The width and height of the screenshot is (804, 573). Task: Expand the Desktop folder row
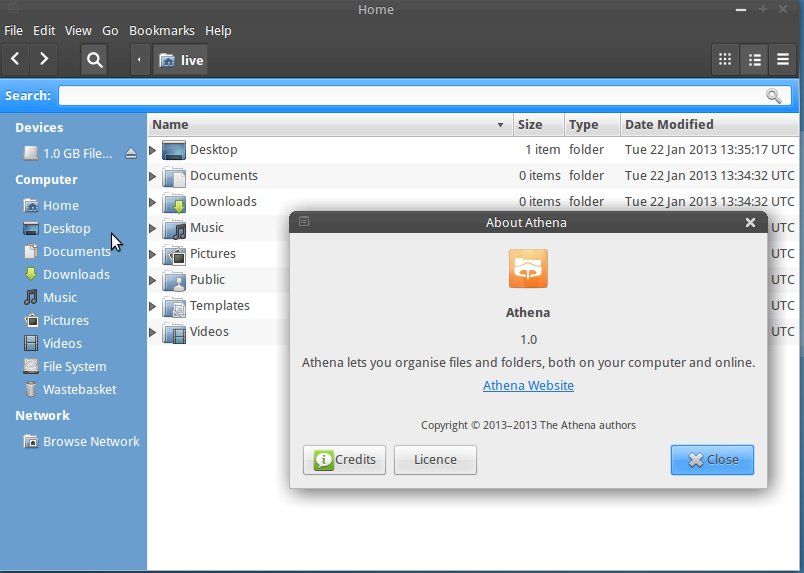(x=152, y=150)
